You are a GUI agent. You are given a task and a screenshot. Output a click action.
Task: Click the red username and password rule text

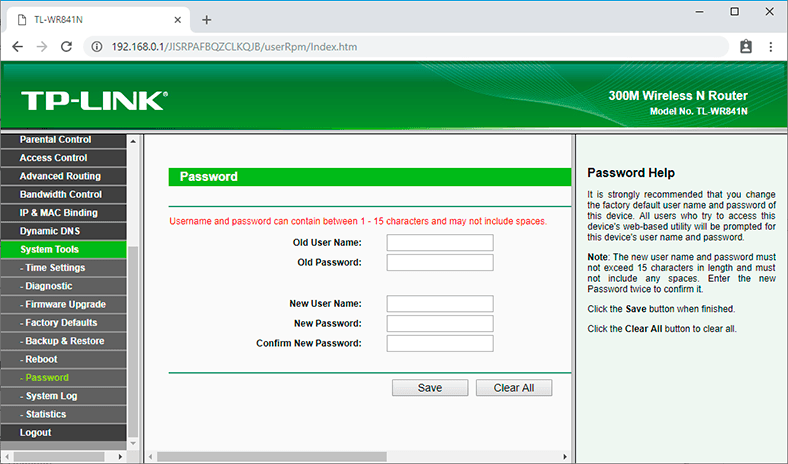click(358, 221)
